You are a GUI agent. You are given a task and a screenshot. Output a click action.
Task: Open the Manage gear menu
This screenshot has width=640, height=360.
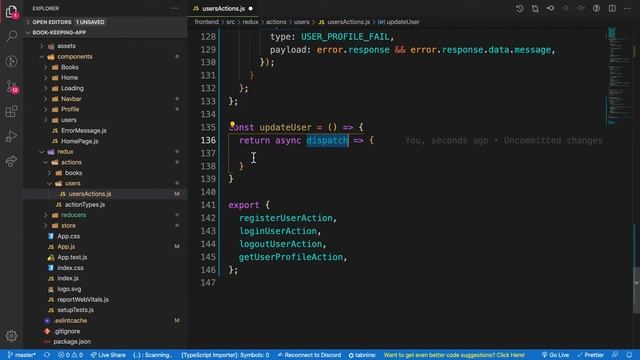(11, 336)
